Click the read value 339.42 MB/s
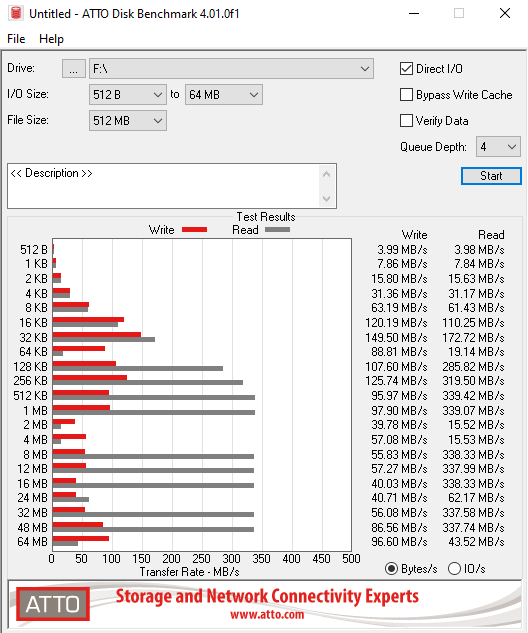This screenshot has width=528, height=633. click(x=473, y=396)
